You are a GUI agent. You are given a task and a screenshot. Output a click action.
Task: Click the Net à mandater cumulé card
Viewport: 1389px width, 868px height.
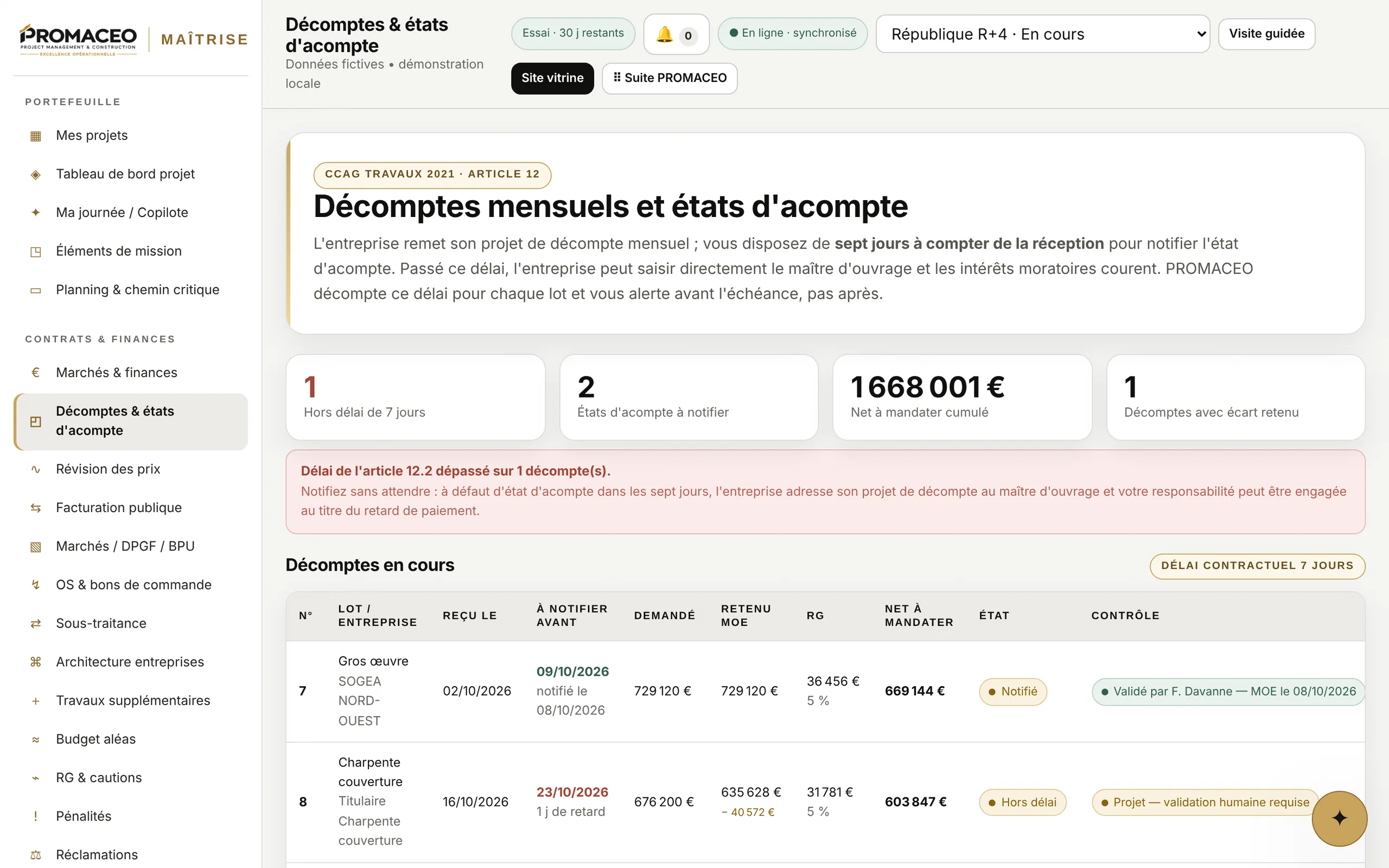pos(962,397)
